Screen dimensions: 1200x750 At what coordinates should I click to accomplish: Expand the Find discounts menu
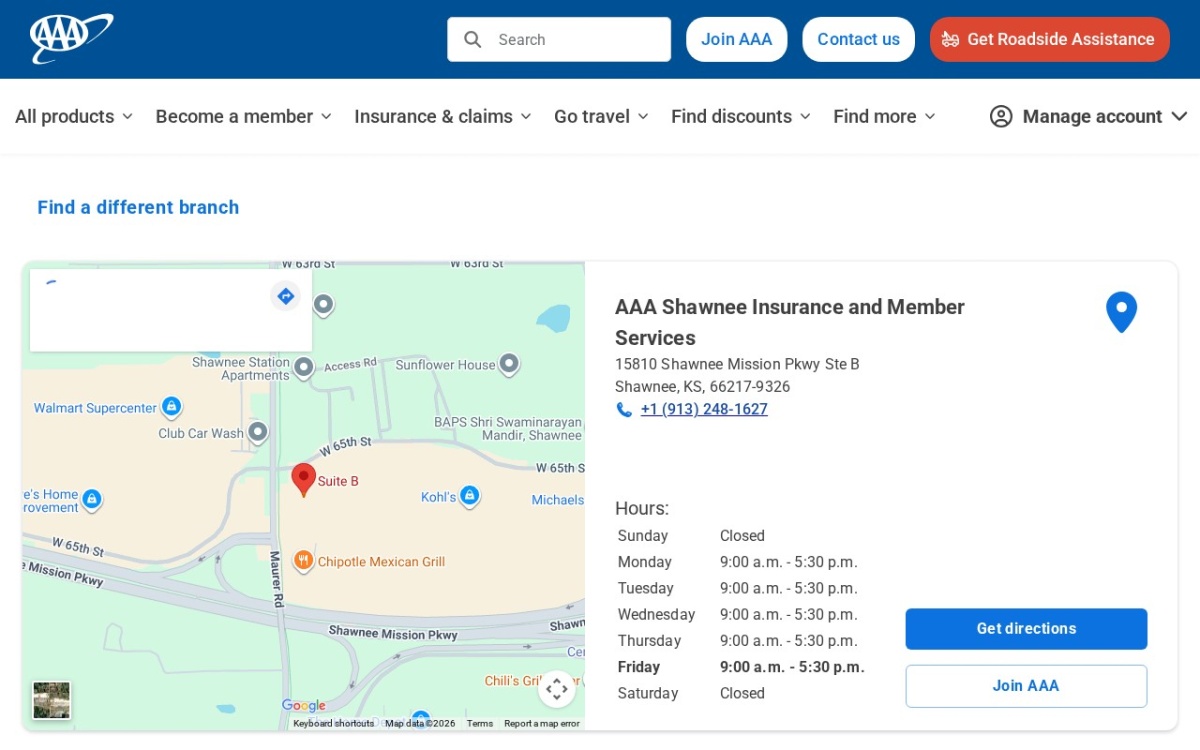point(741,116)
